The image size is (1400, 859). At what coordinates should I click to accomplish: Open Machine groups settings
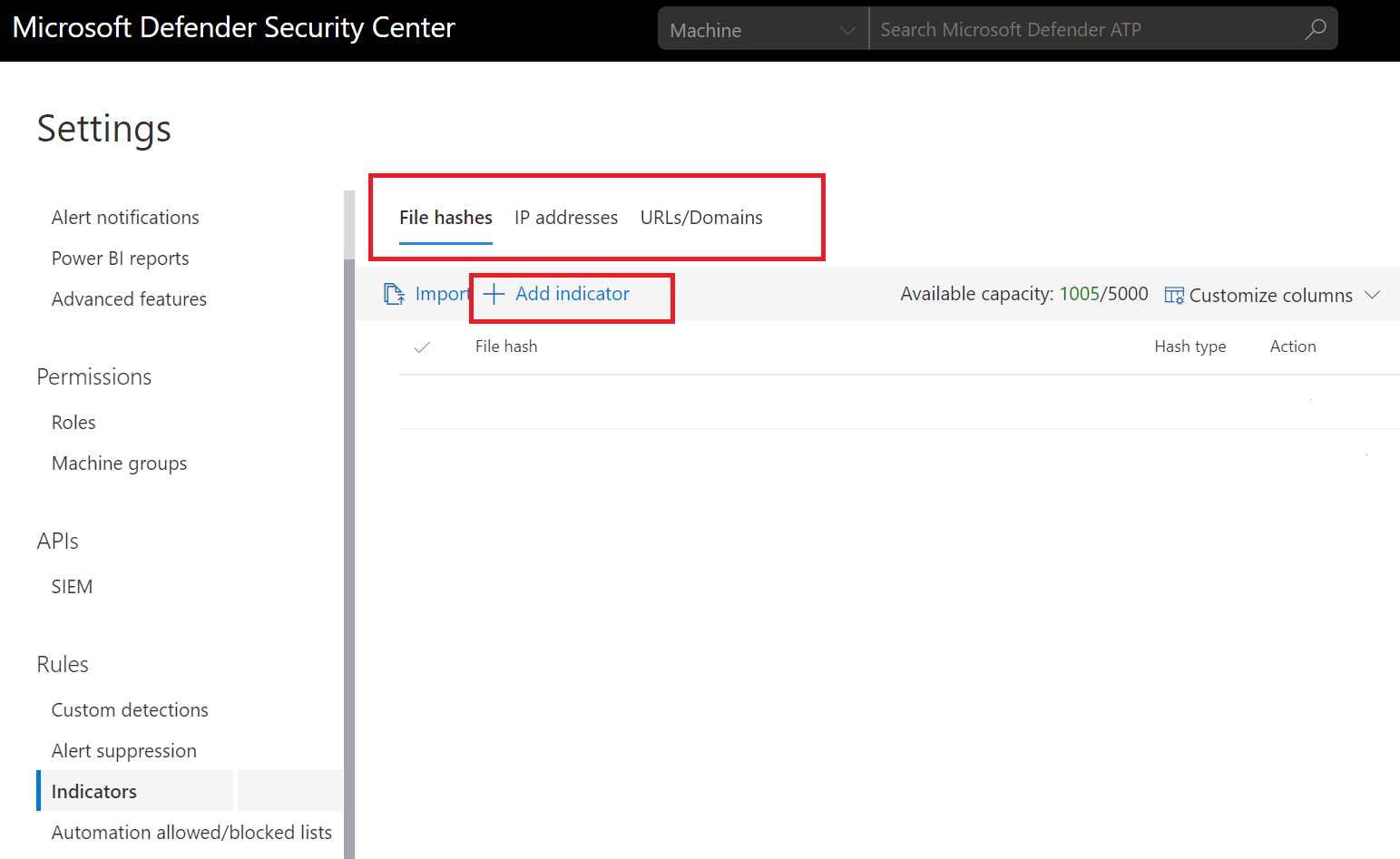[x=119, y=464]
